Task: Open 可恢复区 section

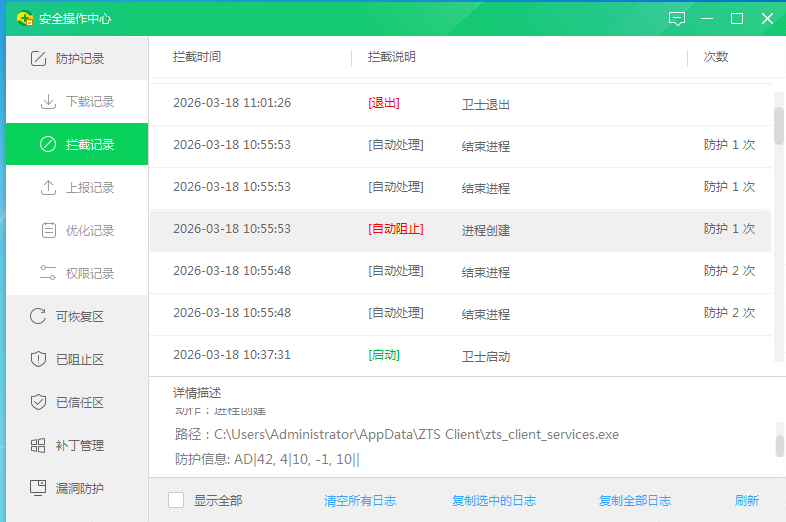Action: [x=77, y=316]
